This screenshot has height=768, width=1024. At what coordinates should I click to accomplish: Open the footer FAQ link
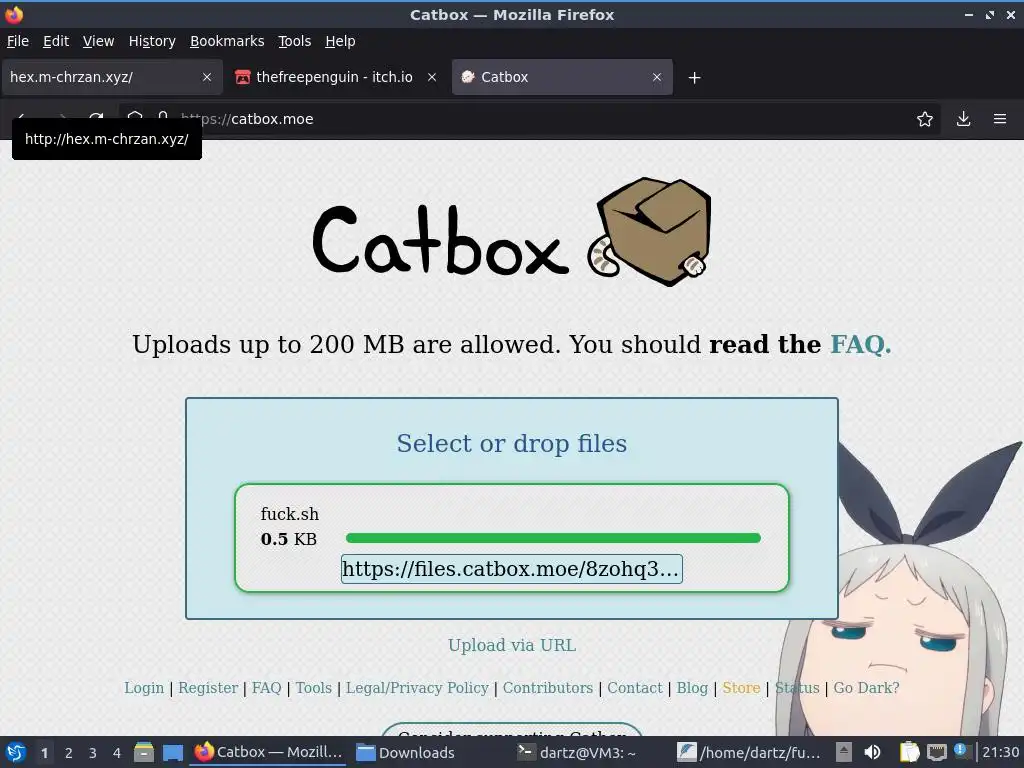tap(266, 688)
